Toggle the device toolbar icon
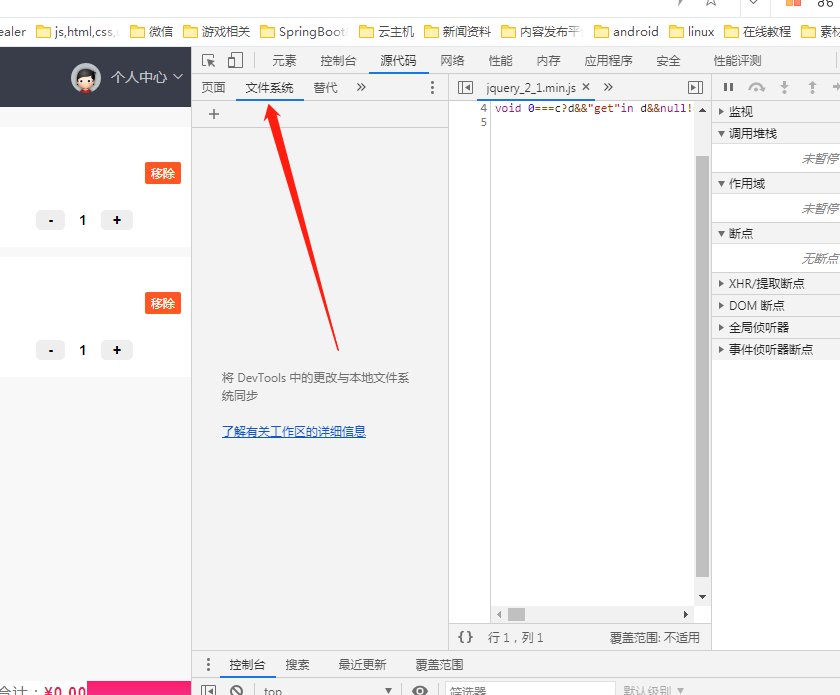The height and width of the screenshot is (695, 840). [x=235, y=61]
